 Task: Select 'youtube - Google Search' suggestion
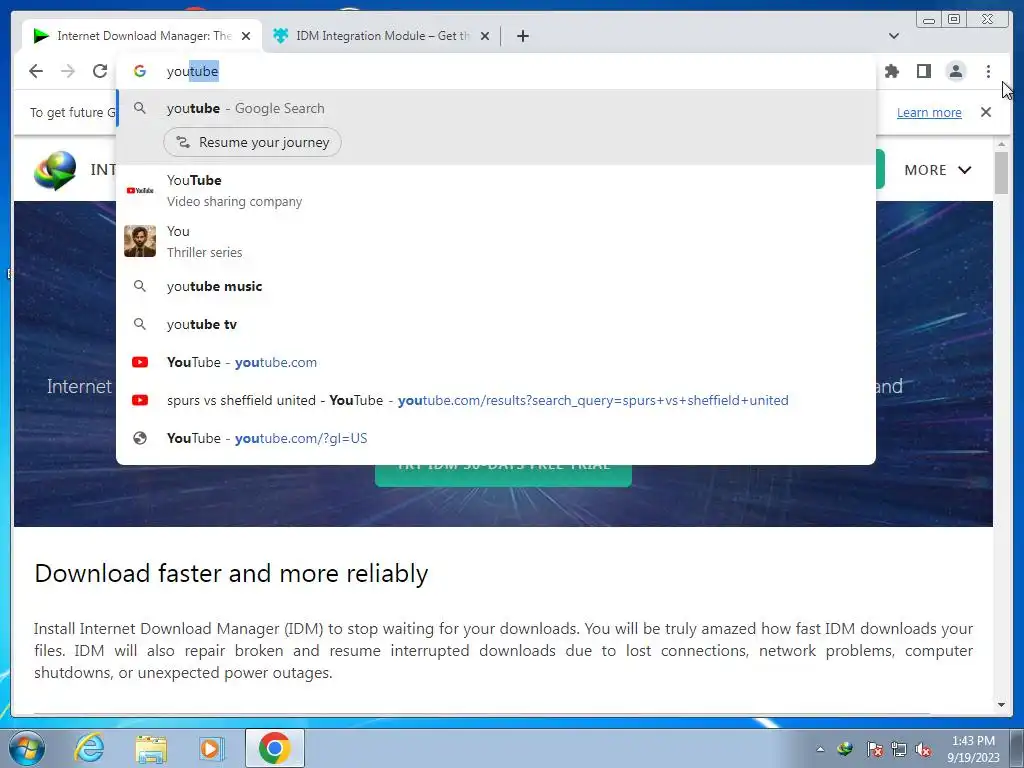496,108
